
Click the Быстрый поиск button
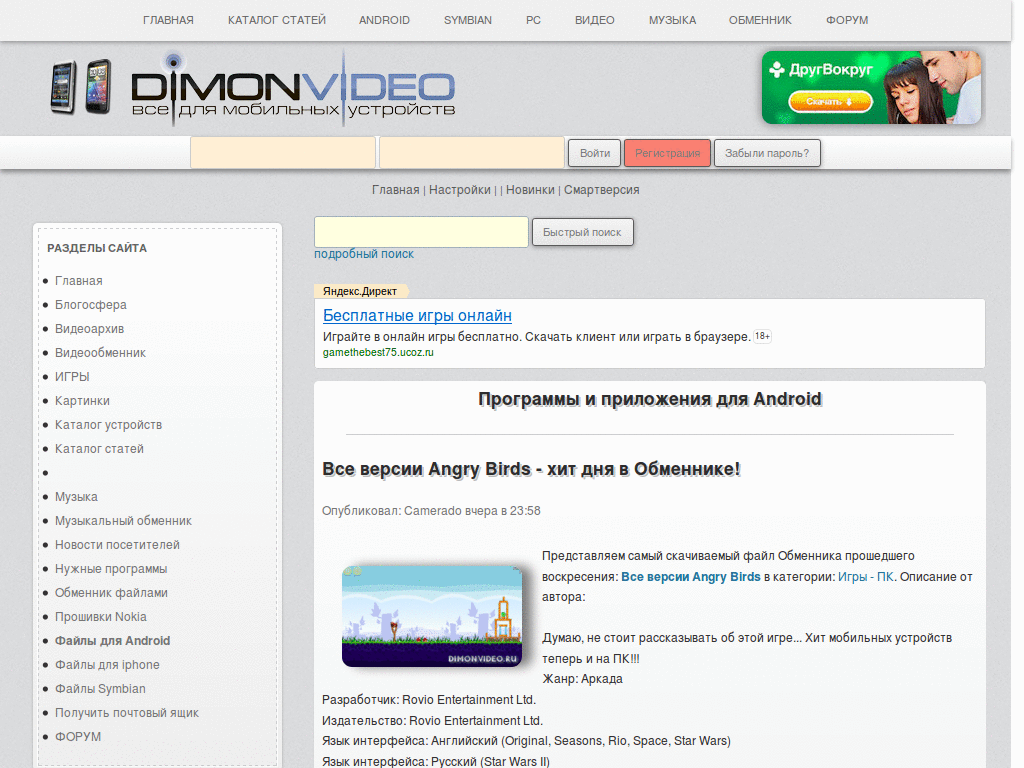tap(582, 232)
